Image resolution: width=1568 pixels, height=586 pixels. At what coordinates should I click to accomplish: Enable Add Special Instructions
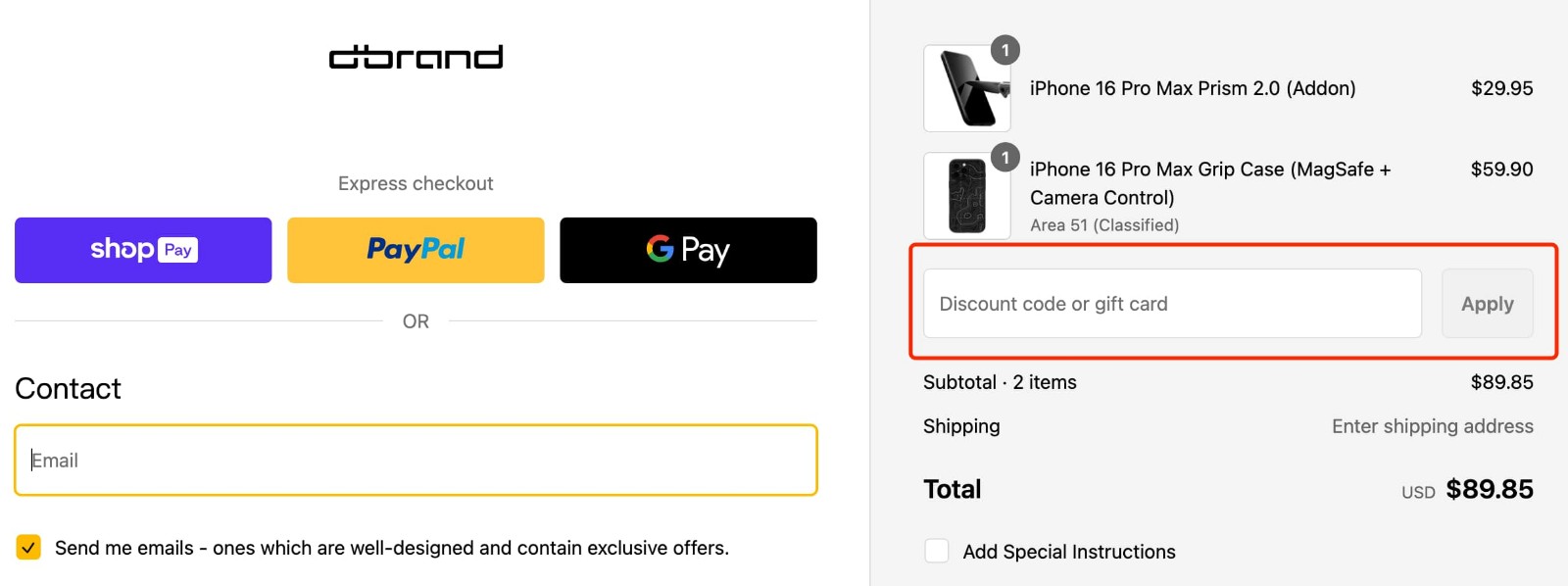[x=936, y=551]
